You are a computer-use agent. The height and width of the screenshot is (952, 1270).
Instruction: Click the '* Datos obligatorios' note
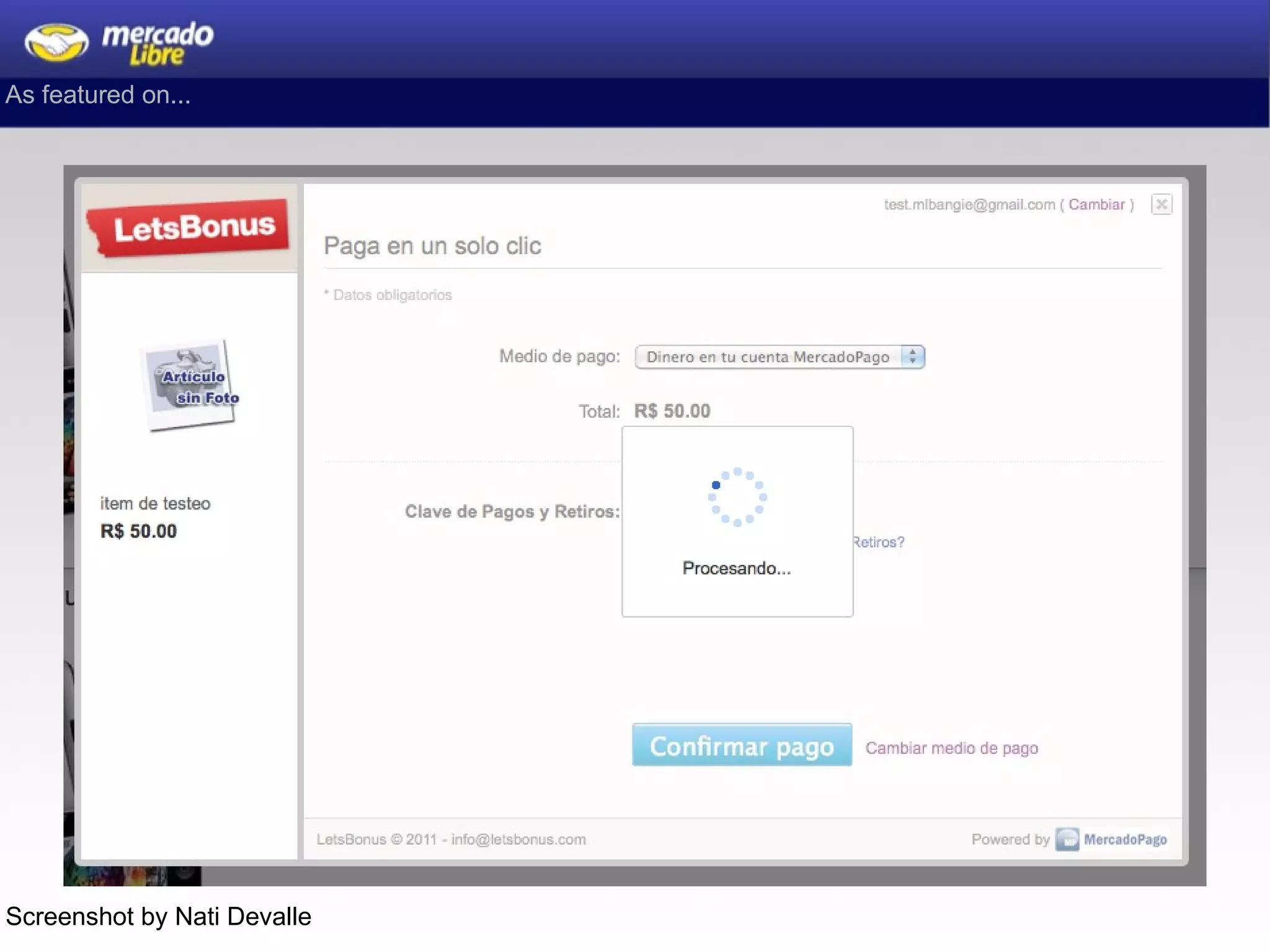click(x=388, y=295)
